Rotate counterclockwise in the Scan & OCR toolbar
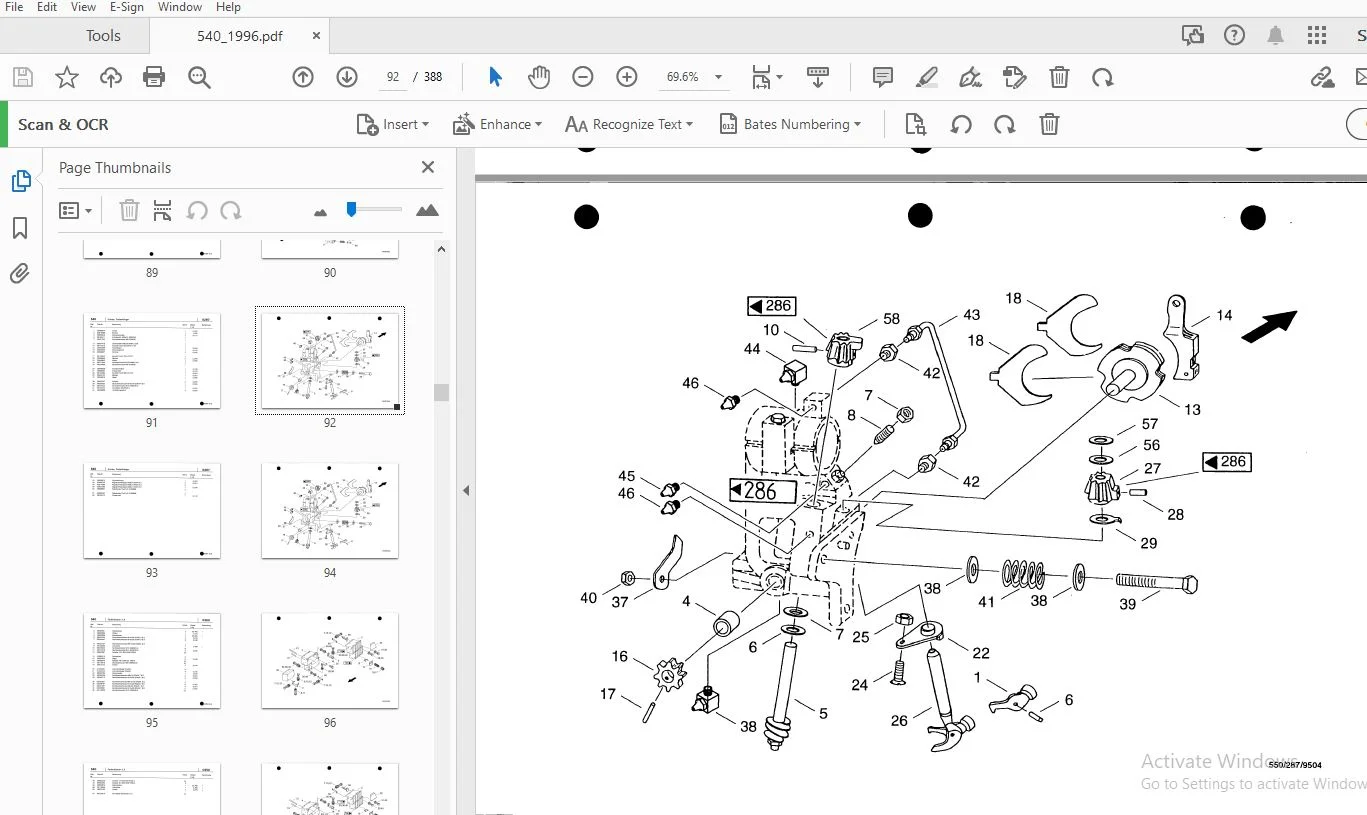 pyautogui.click(x=961, y=124)
